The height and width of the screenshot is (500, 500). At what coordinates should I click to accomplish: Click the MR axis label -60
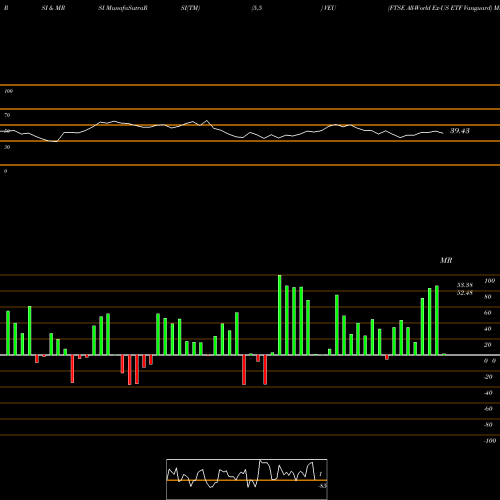(x=488, y=409)
